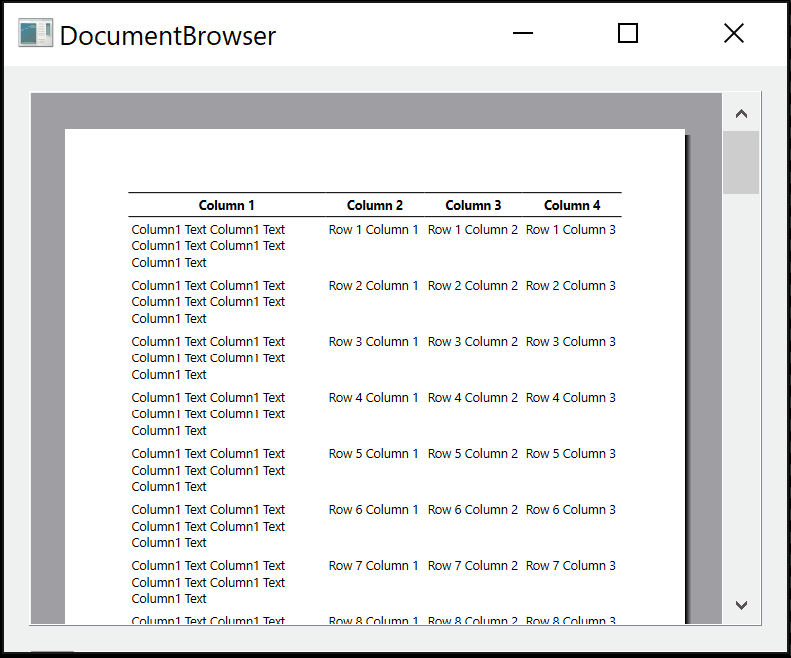The width and height of the screenshot is (791, 658).
Task: Select the Column 4 table header
Action: (x=572, y=205)
